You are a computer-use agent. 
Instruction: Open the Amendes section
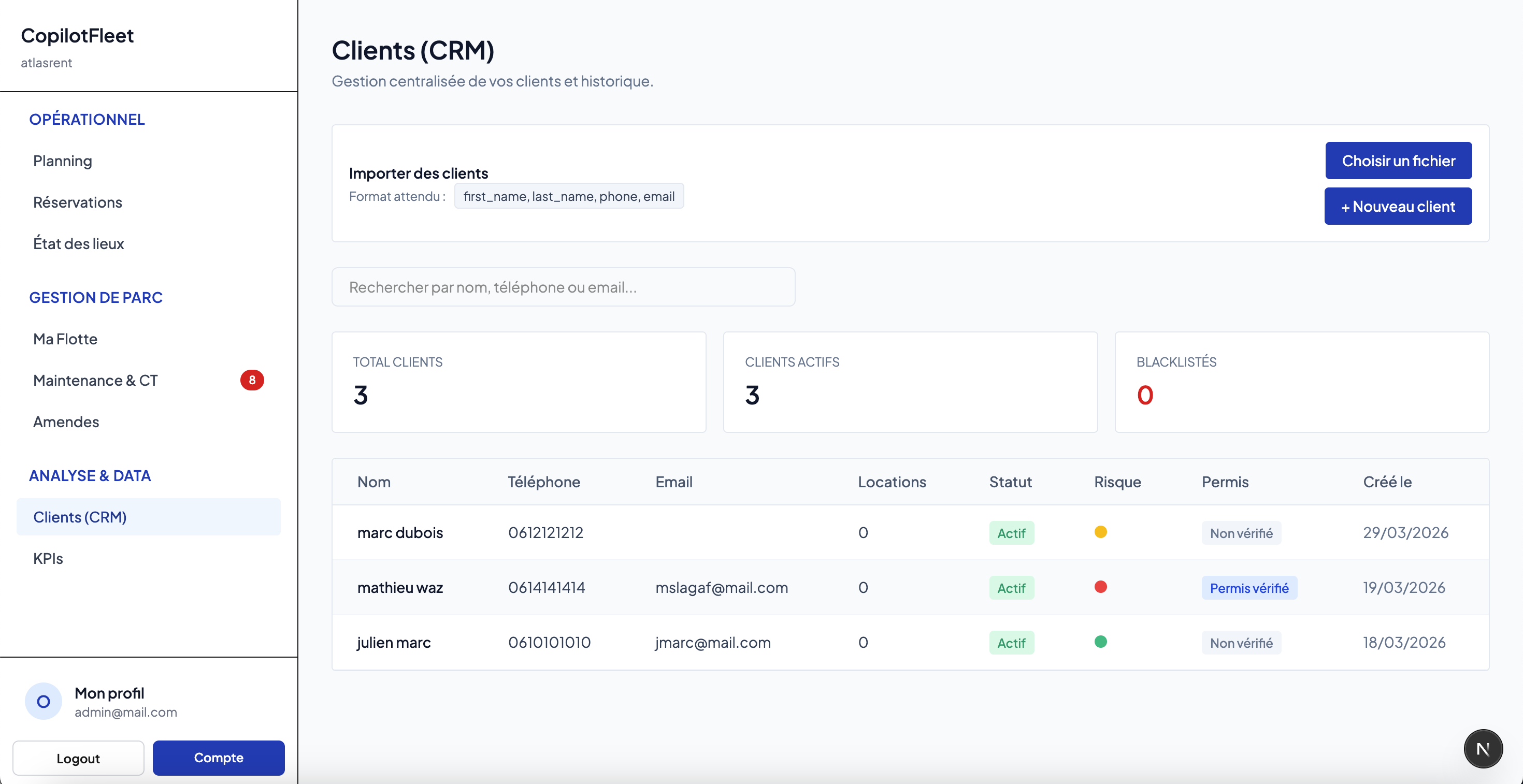(66, 422)
